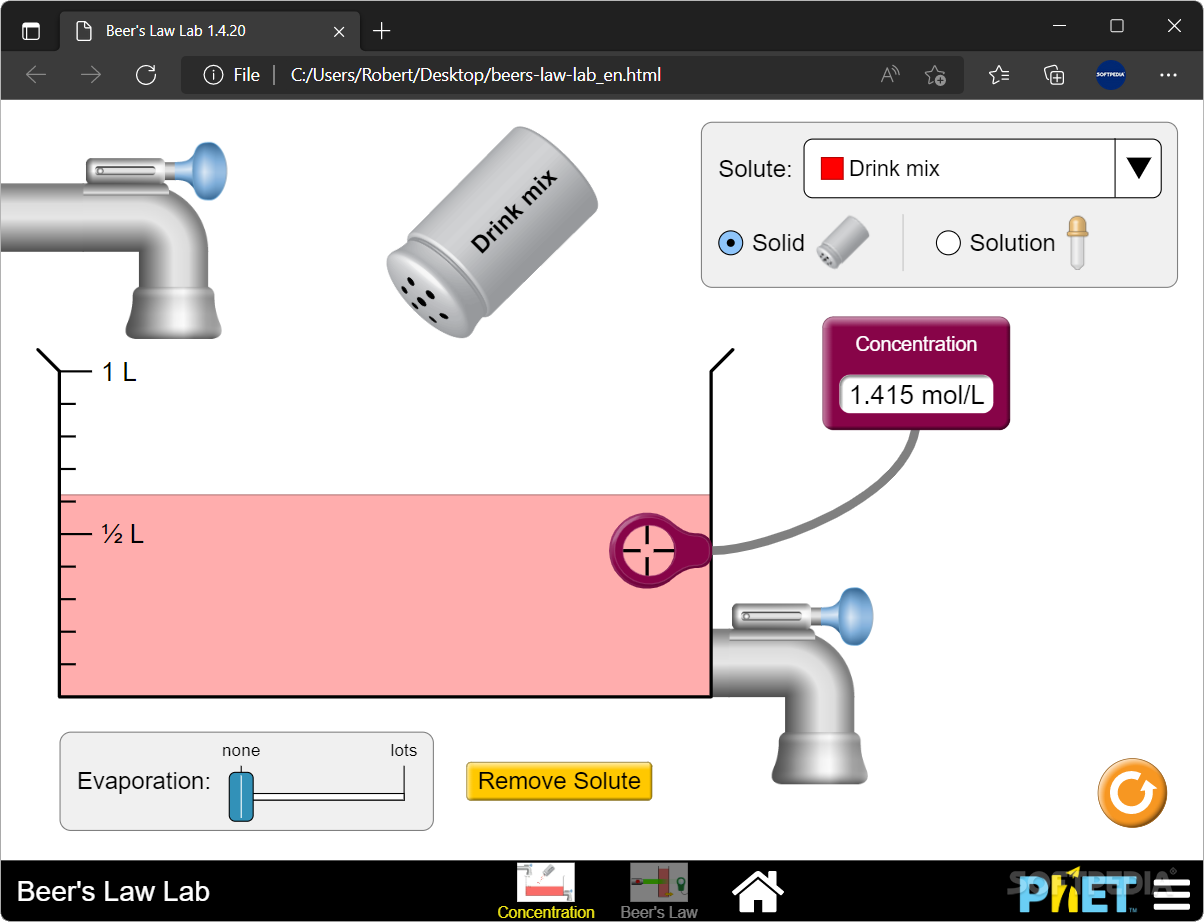Screen dimensions: 1204x922
Task: Click the Evaporation slider thumb
Action: tap(241, 796)
